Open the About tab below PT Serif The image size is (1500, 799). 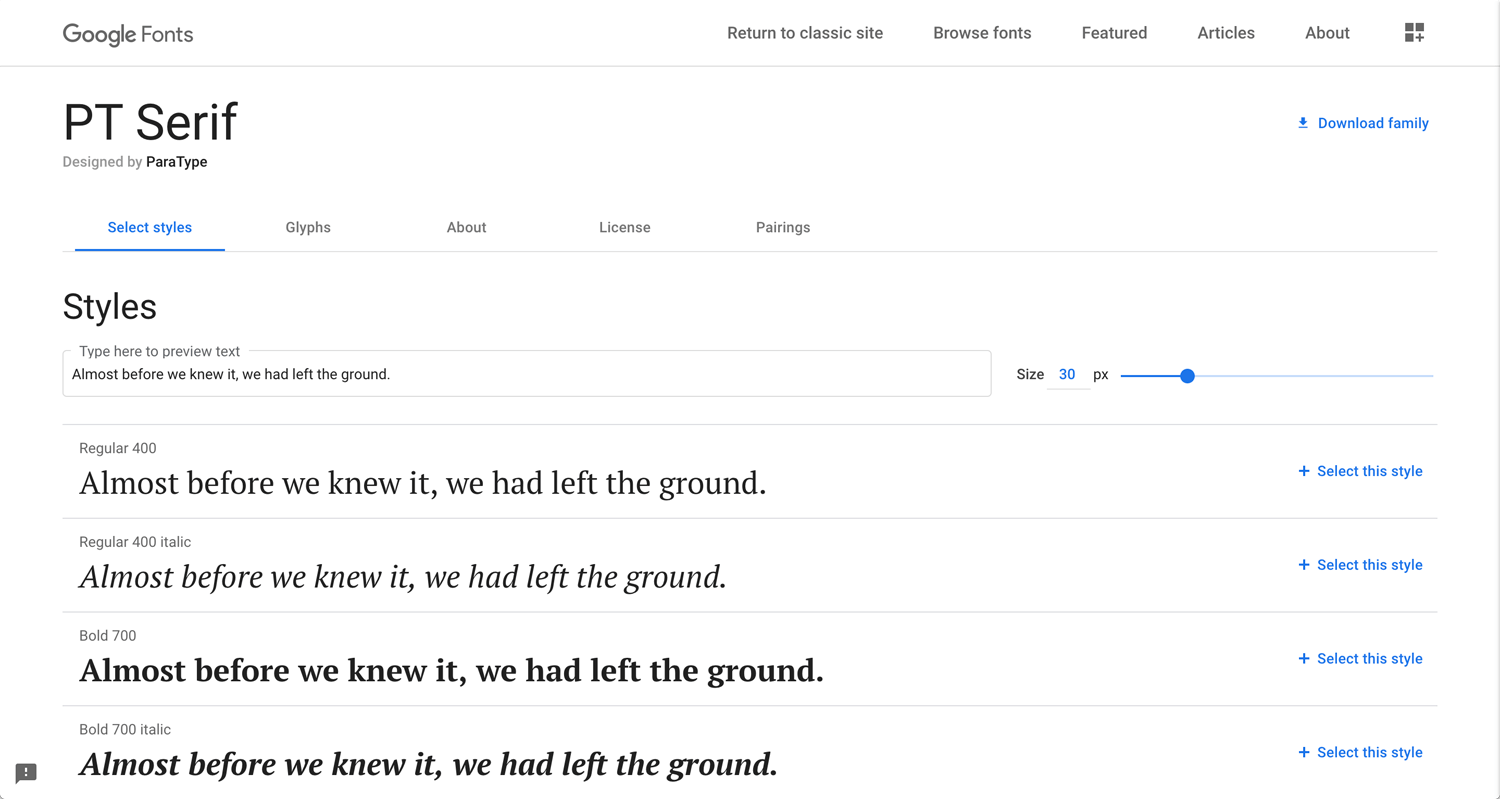(466, 227)
